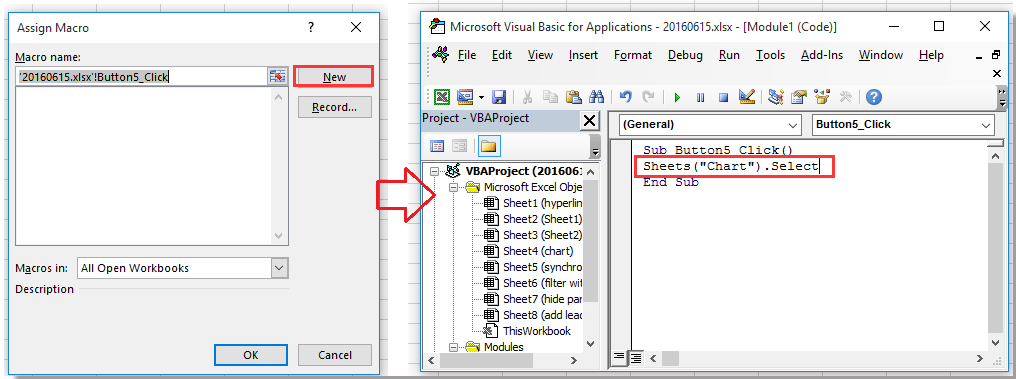Screen dimensions: 1016x379
Task: Click Sheets("Chart").Select code line
Action: pos(731,167)
